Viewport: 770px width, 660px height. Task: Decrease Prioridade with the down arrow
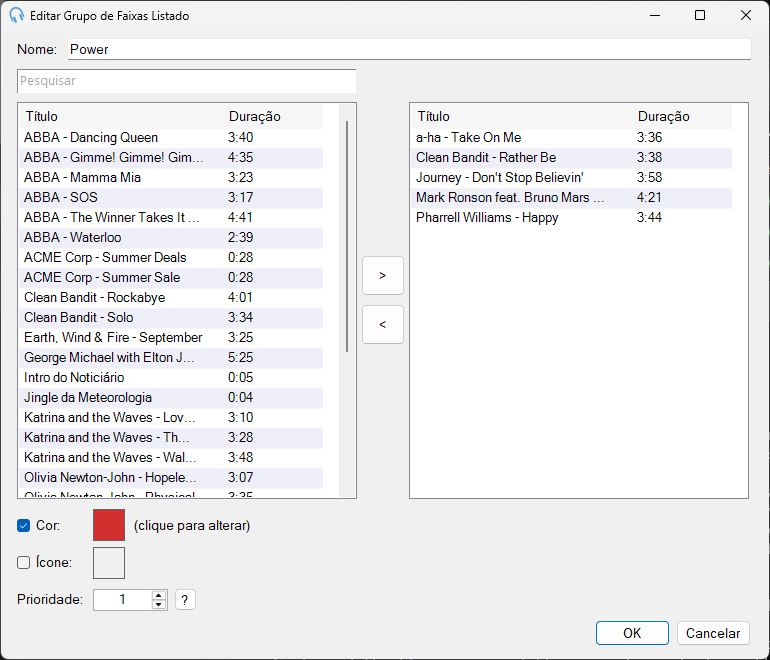(159, 605)
